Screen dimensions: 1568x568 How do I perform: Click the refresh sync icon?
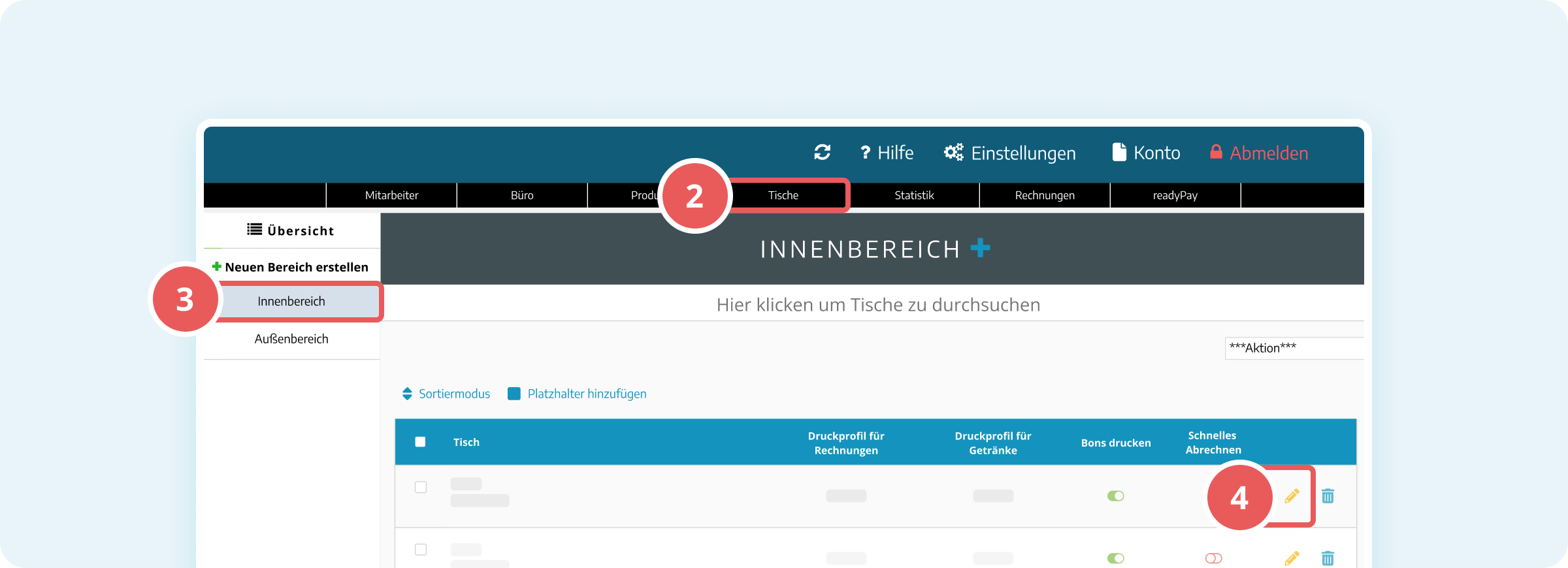(x=823, y=152)
